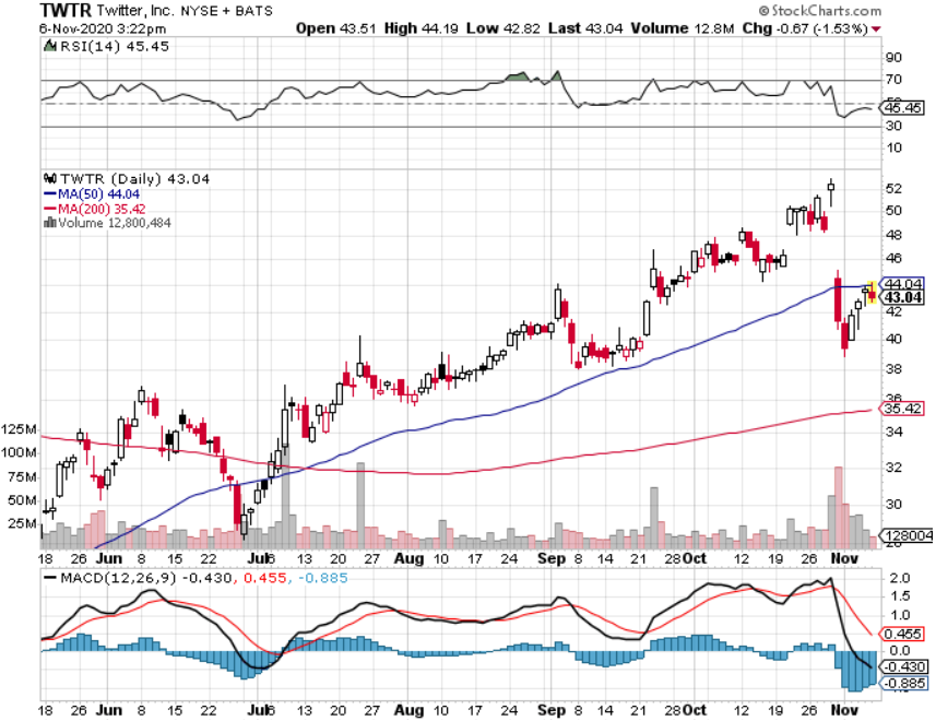Click the red 0.455 MACD axis tag
The height and width of the screenshot is (720, 936).
pos(904,634)
